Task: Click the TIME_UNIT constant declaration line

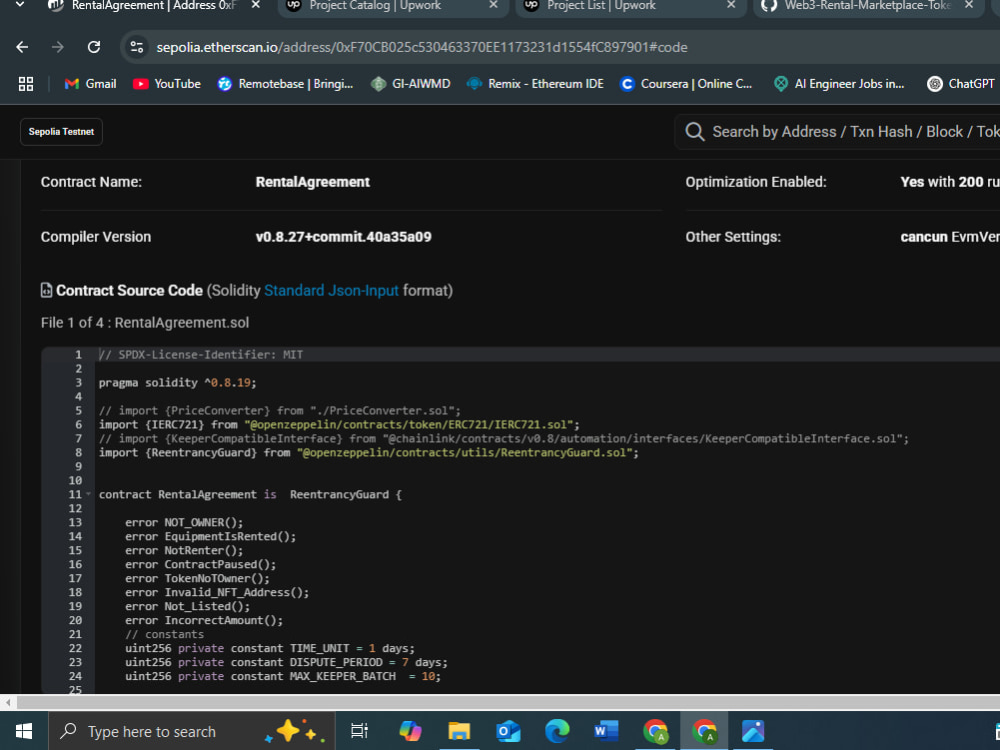Action: pyautogui.click(x=270, y=649)
